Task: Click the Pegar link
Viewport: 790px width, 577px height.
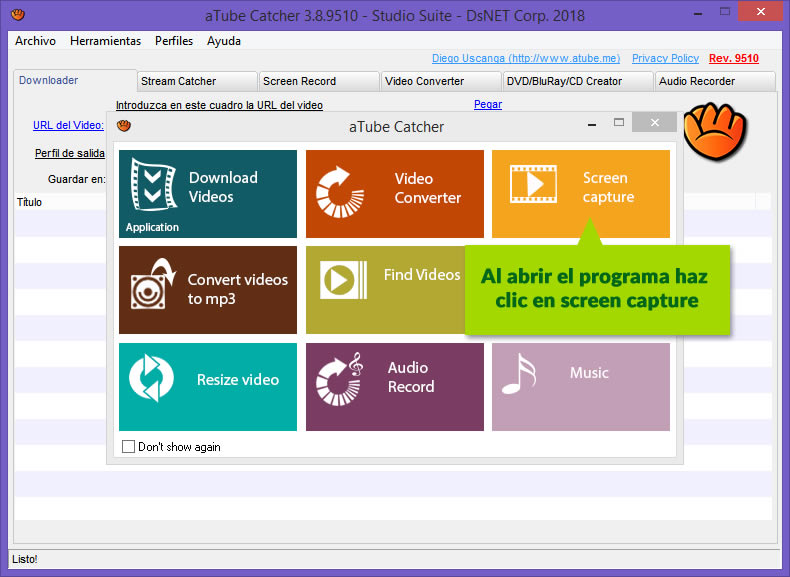Action: click(488, 104)
